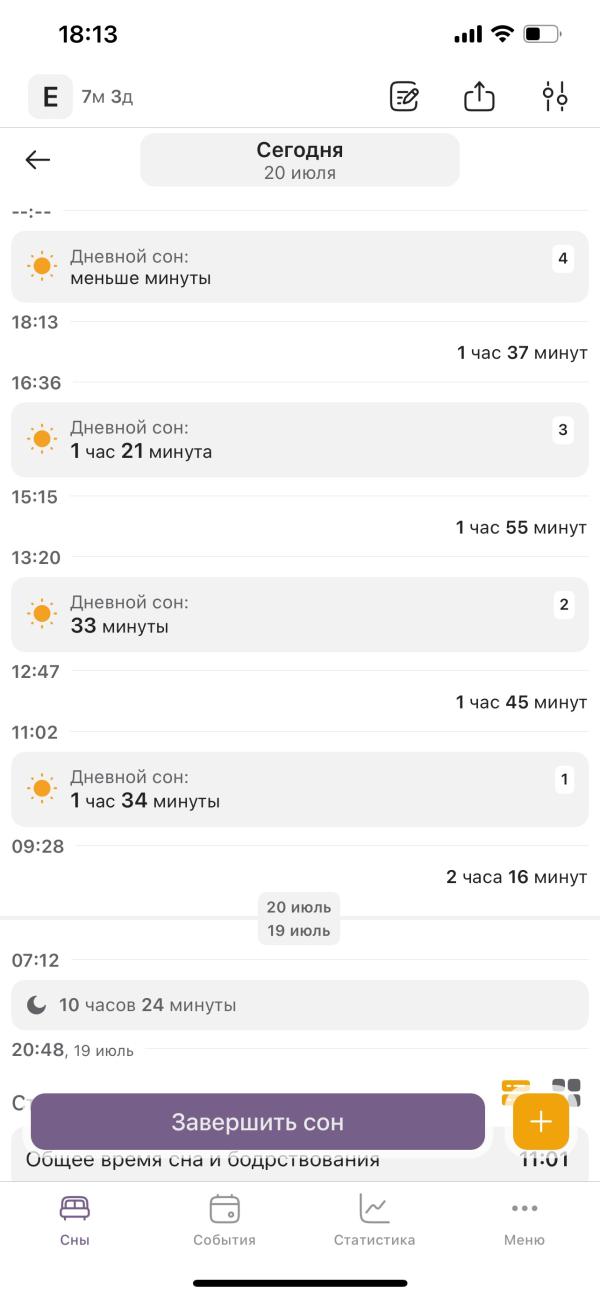Tap the child profile avatar E

pyautogui.click(x=50, y=97)
